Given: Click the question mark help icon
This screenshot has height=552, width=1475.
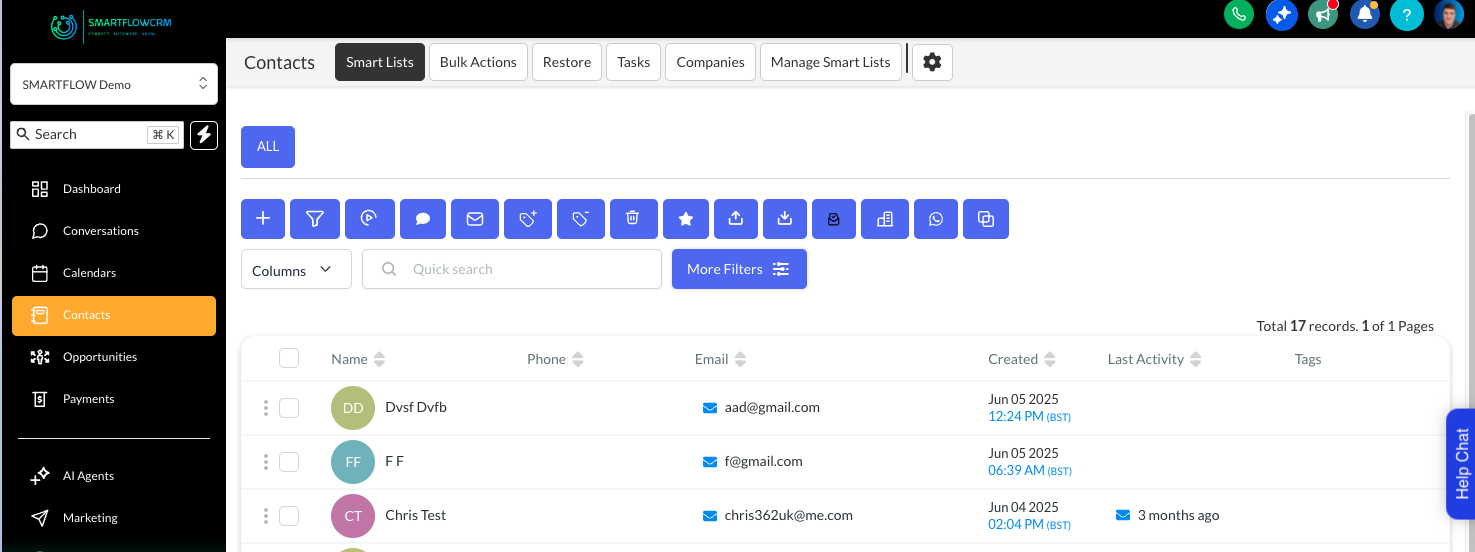Looking at the screenshot, I should pos(1407,15).
